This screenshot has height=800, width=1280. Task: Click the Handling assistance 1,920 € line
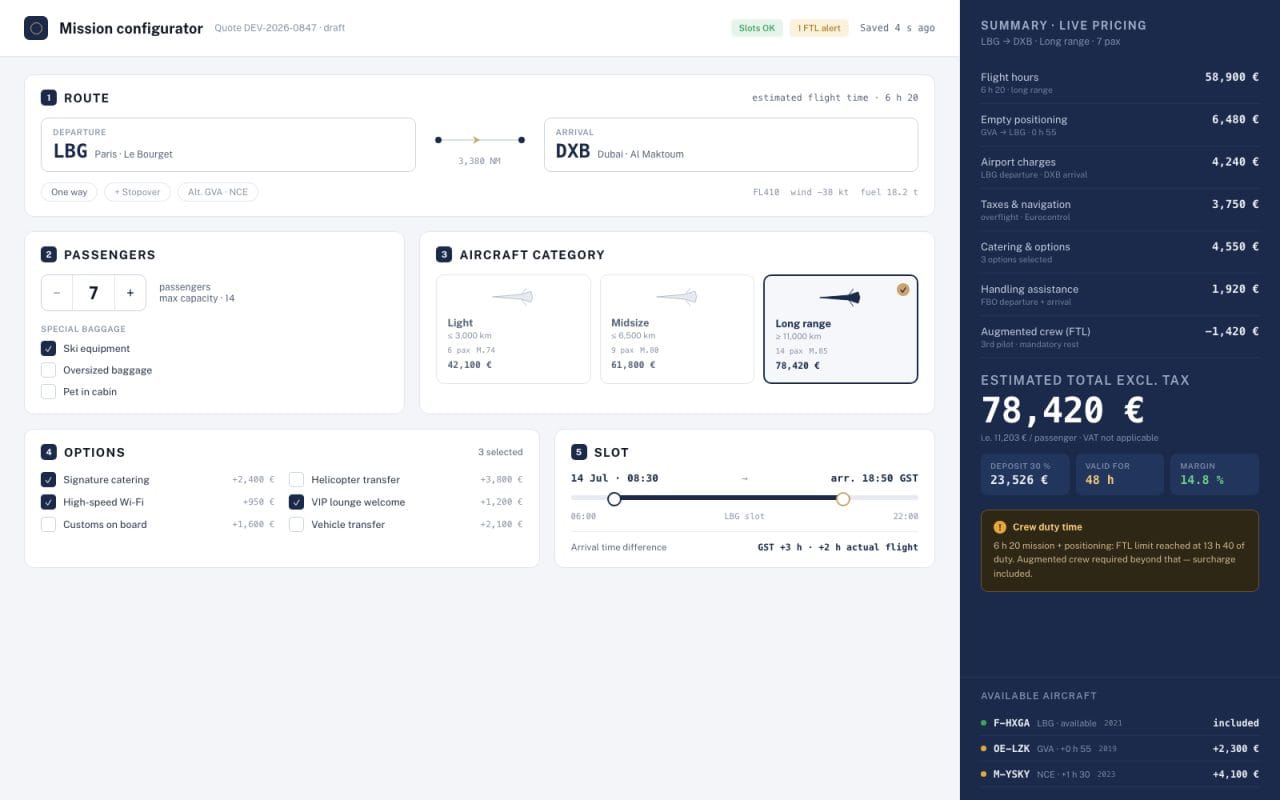click(1120, 294)
